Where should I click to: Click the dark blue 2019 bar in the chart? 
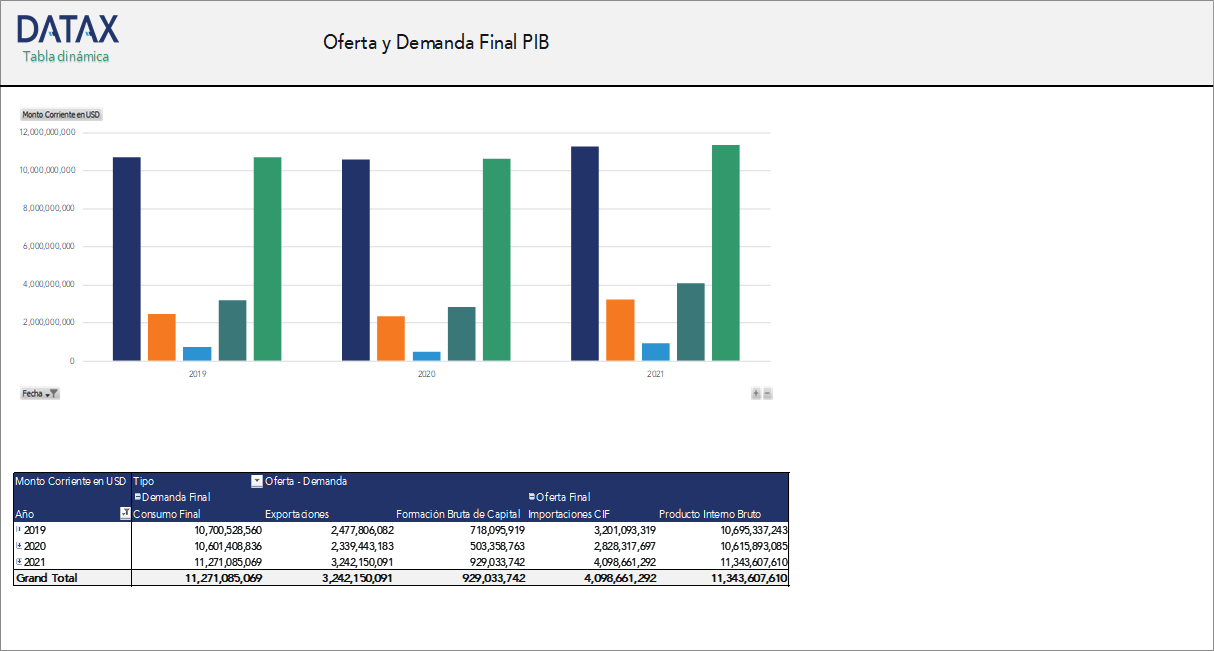(x=126, y=260)
